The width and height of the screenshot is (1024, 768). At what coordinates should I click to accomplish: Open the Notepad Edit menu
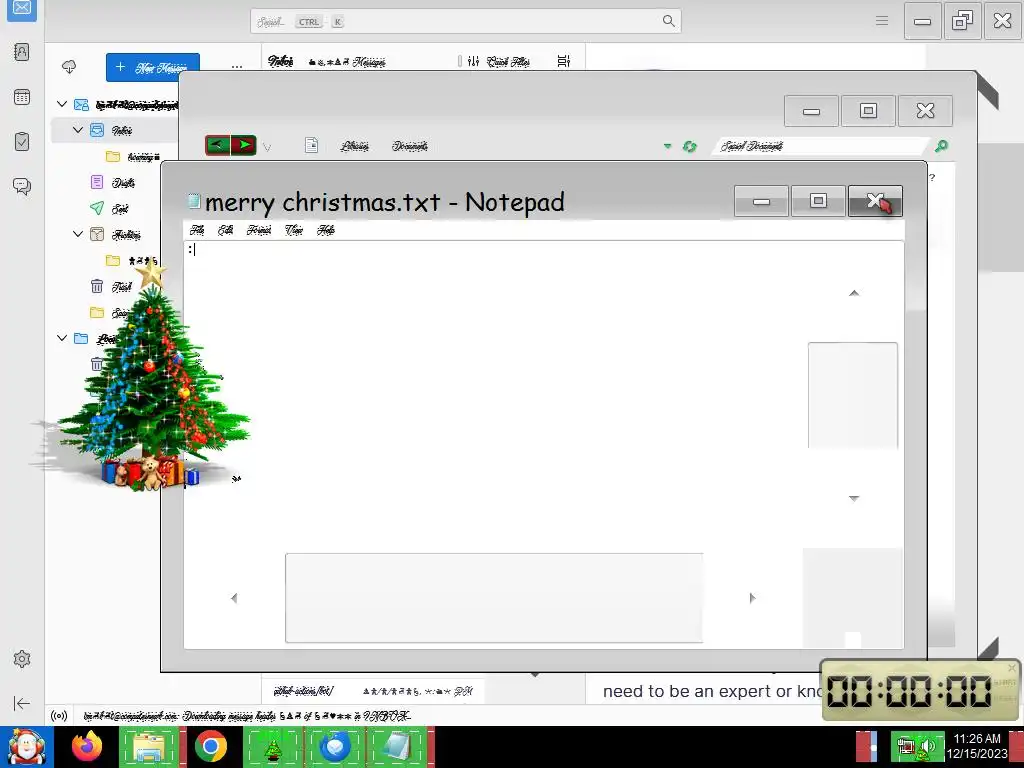click(225, 230)
